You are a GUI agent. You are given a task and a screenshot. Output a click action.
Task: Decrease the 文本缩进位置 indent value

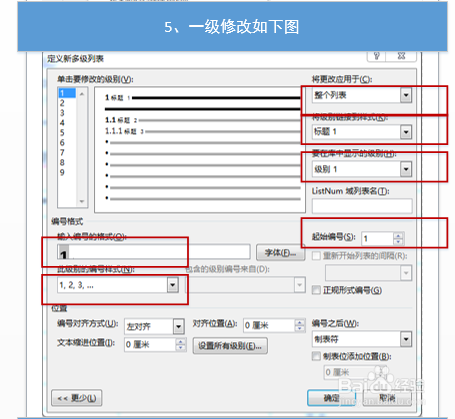click(180, 348)
